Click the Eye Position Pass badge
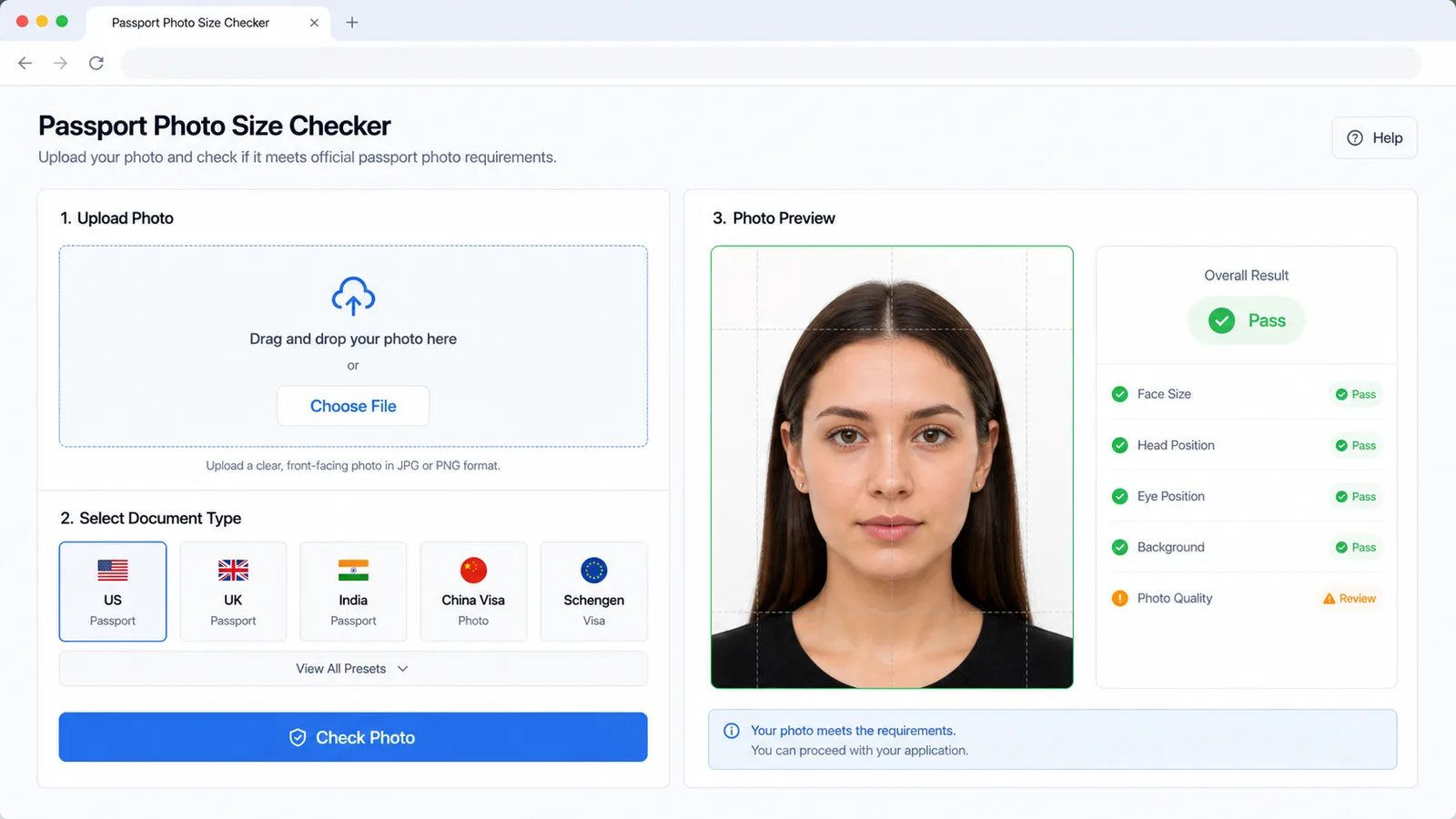1456x819 pixels. [1355, 496]
